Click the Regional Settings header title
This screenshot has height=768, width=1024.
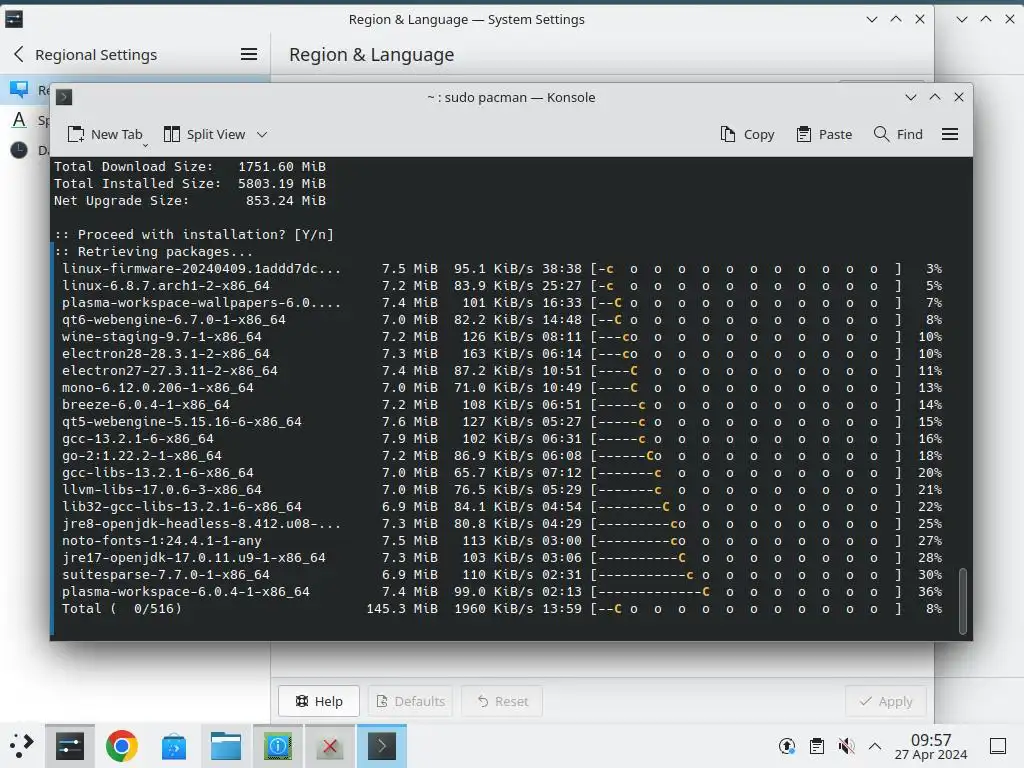pos(96,55)
